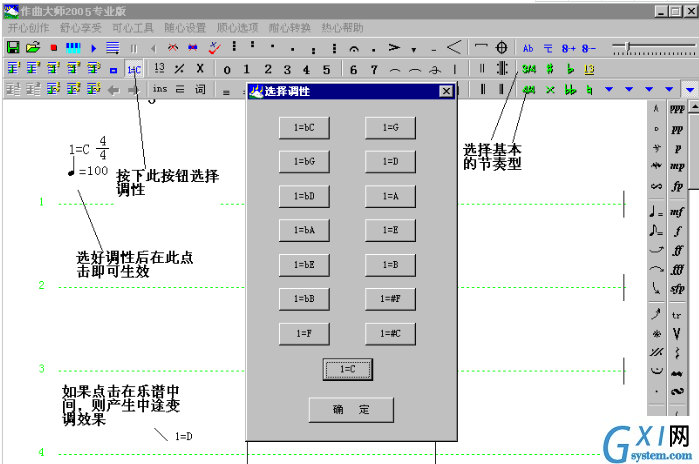Click the red checkmark icon in toolbar
Viewport: 699px width, 464px height.
pos(214,48)
